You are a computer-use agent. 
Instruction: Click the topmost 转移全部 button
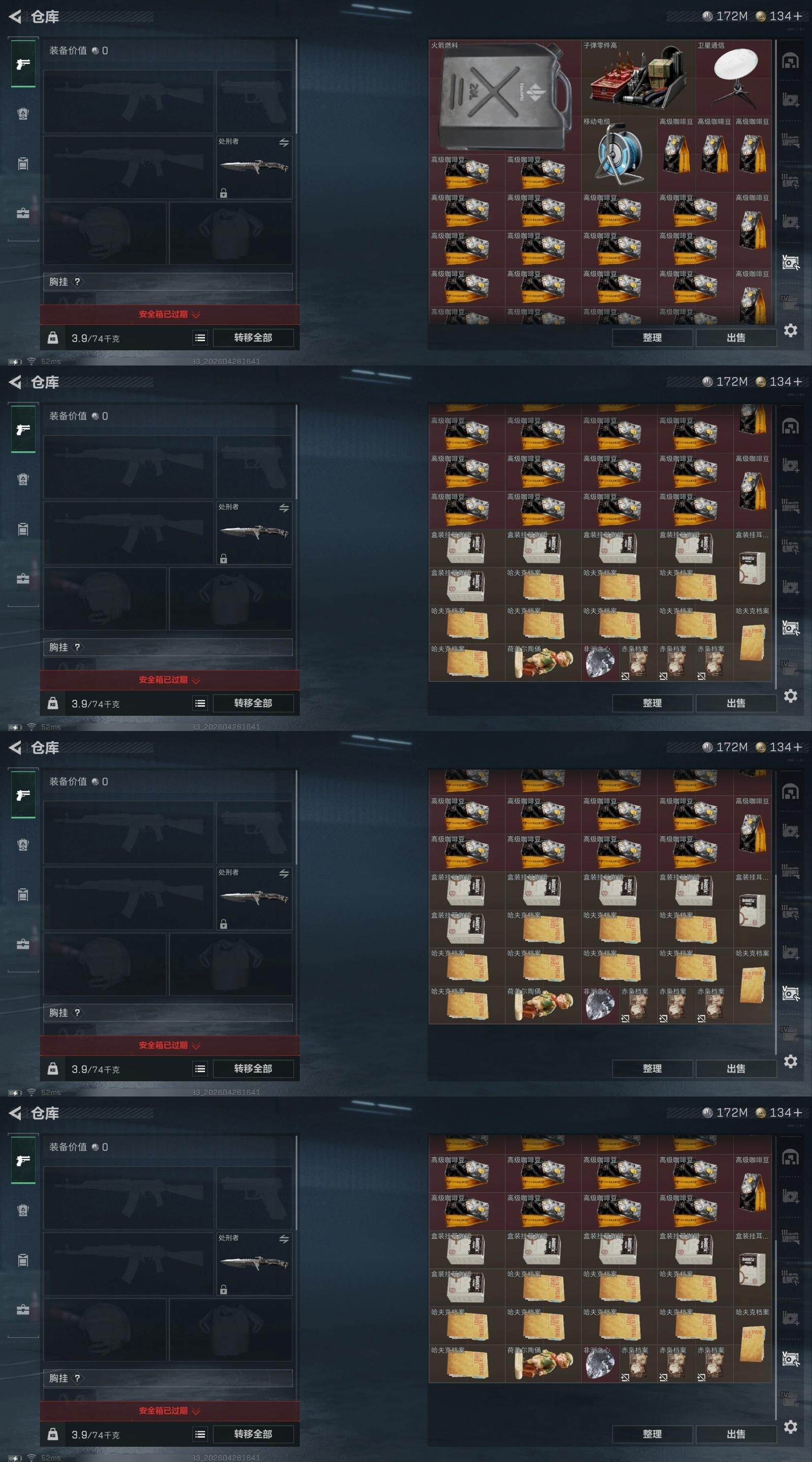point(253,338)
